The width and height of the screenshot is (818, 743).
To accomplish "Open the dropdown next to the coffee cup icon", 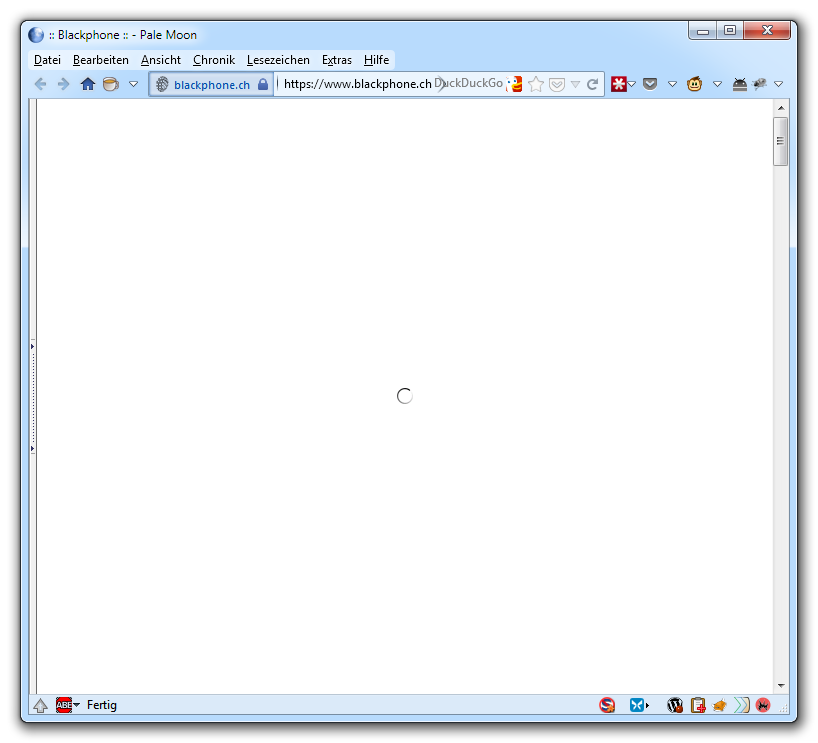I will tap(133, 84).
